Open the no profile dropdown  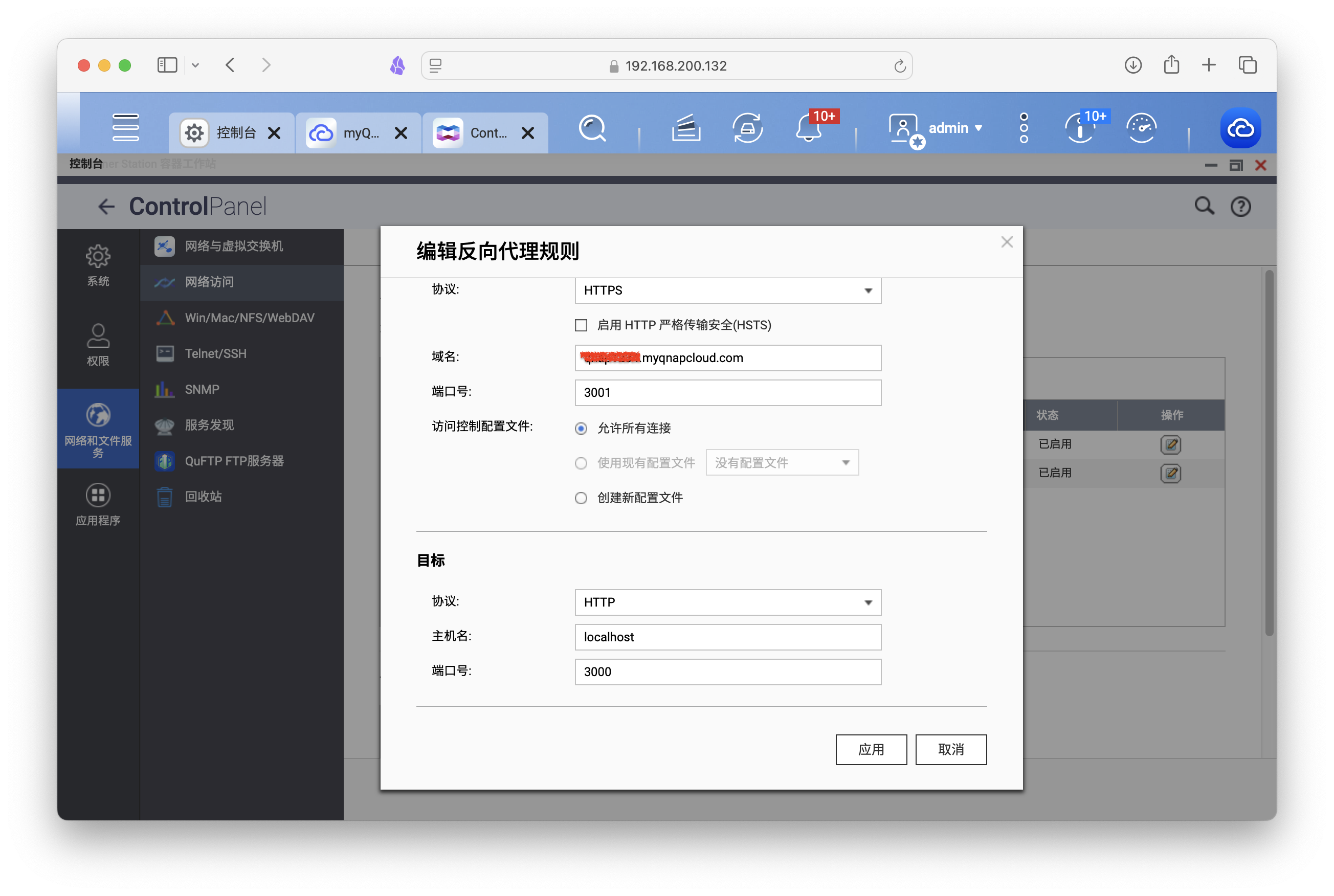[782, 463]
